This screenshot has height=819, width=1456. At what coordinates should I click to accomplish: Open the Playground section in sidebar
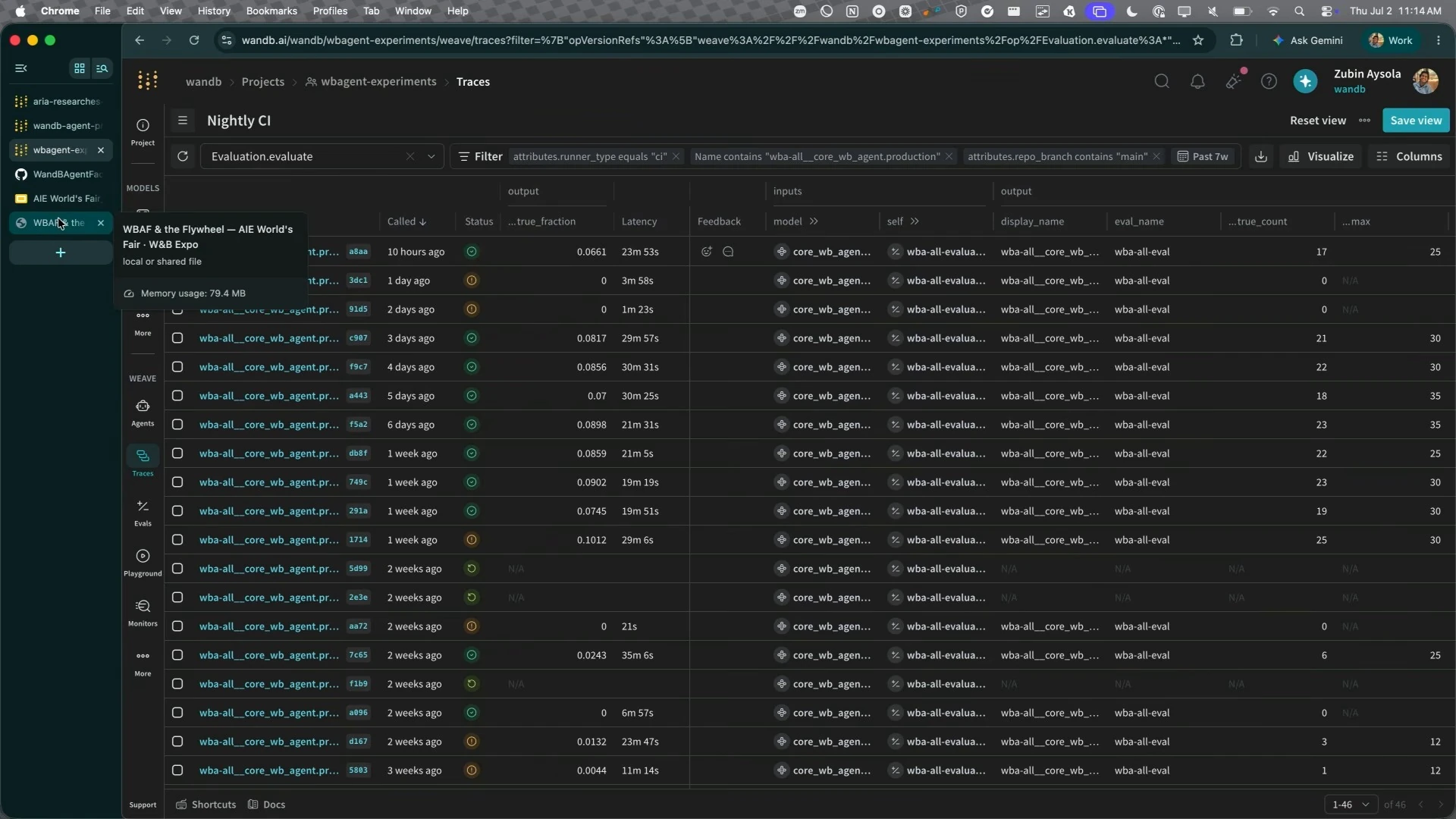pos(143,563)
